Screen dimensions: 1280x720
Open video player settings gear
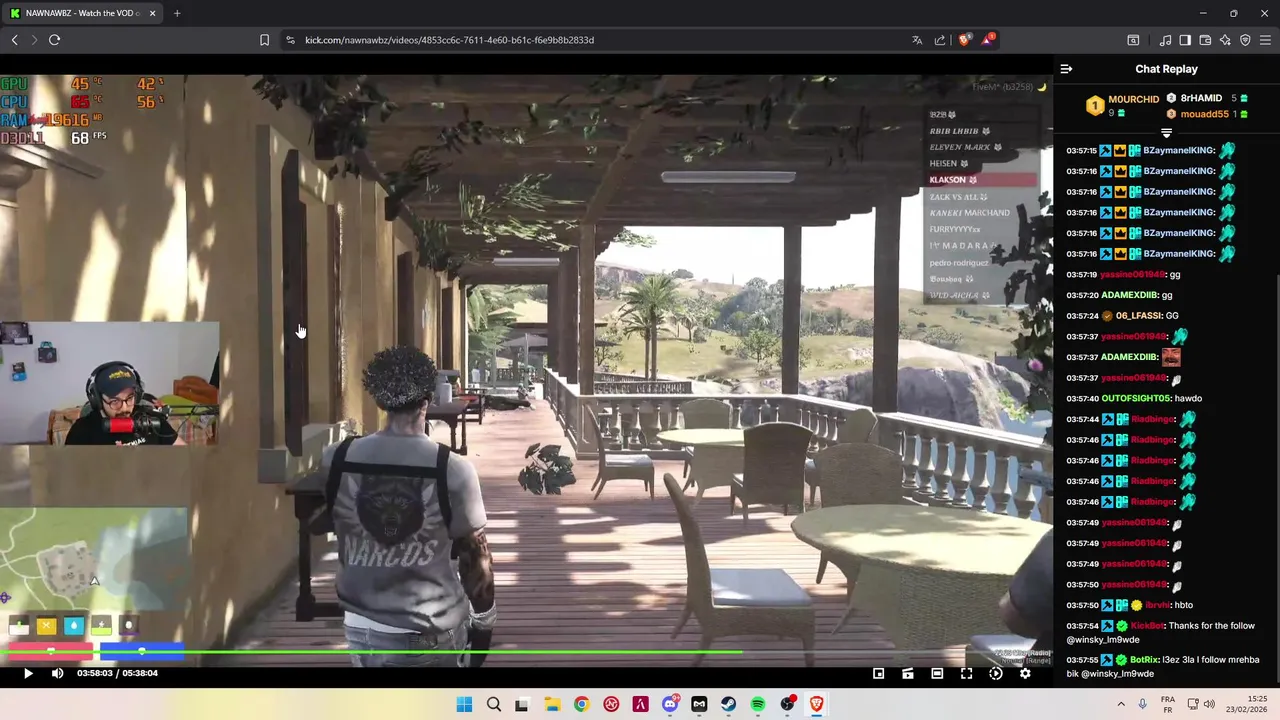pyautogui.click(x=1025, y=673)
